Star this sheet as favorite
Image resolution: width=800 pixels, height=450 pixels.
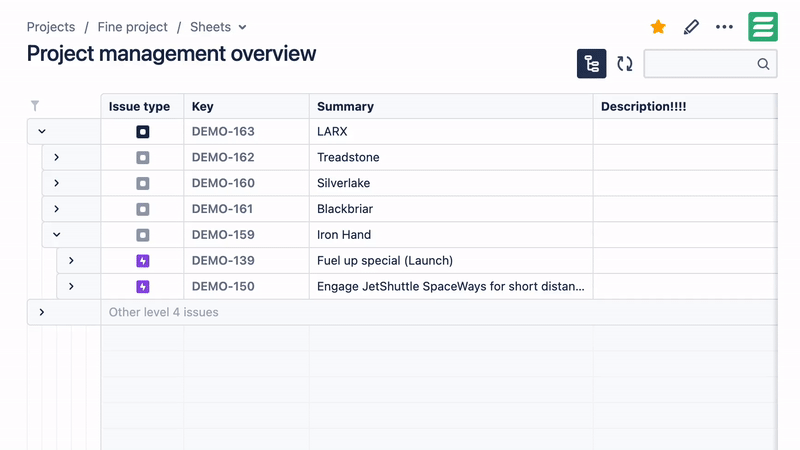point(658,27)
